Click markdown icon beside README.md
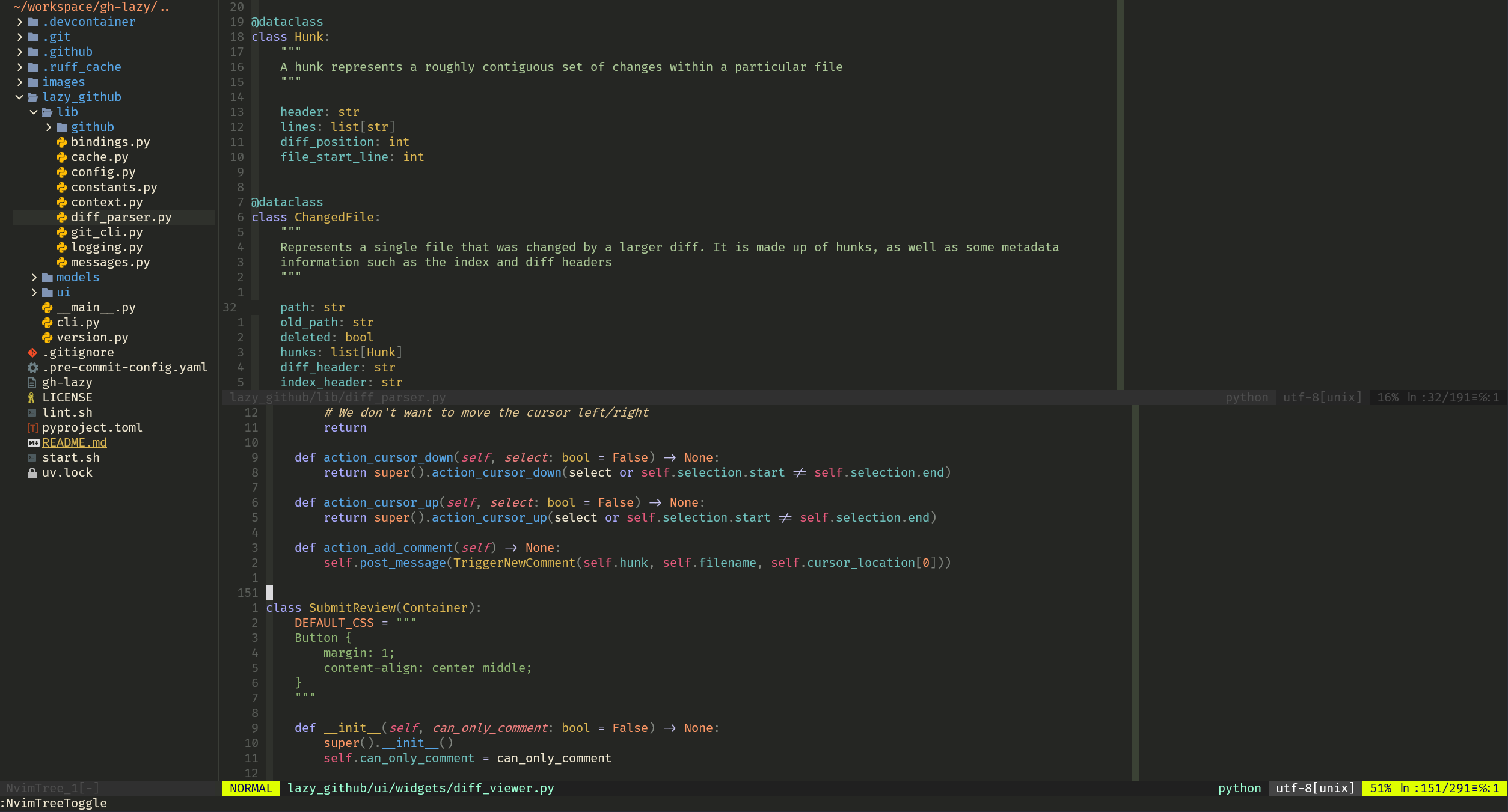This screenshot has height=812, width=1508. point(34,443)
